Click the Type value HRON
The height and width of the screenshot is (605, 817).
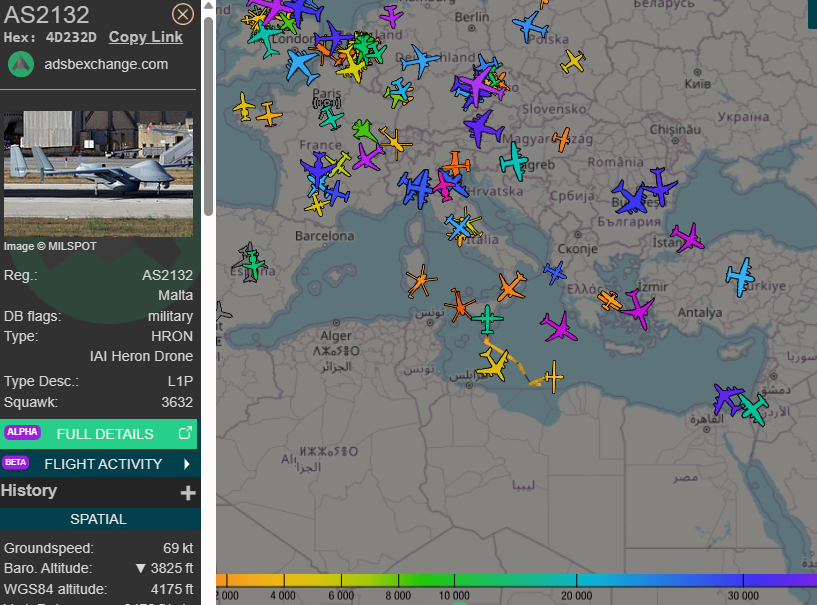coord(172,336)
